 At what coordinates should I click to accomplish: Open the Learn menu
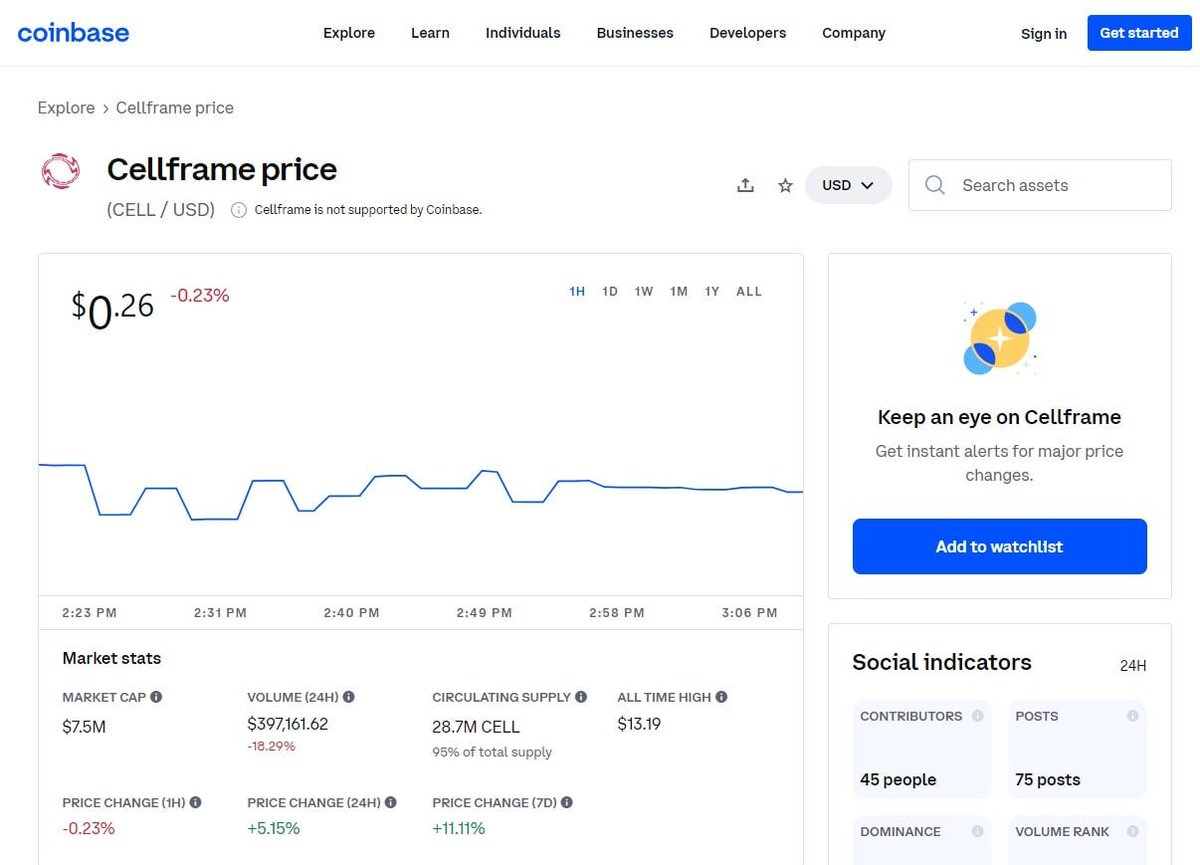coord(430,33)
